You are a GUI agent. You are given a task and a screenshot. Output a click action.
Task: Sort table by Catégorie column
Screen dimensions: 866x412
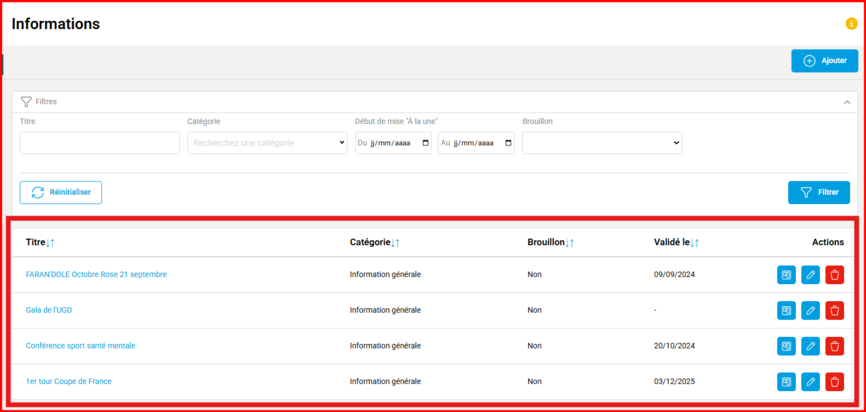[x=395, y=243]
